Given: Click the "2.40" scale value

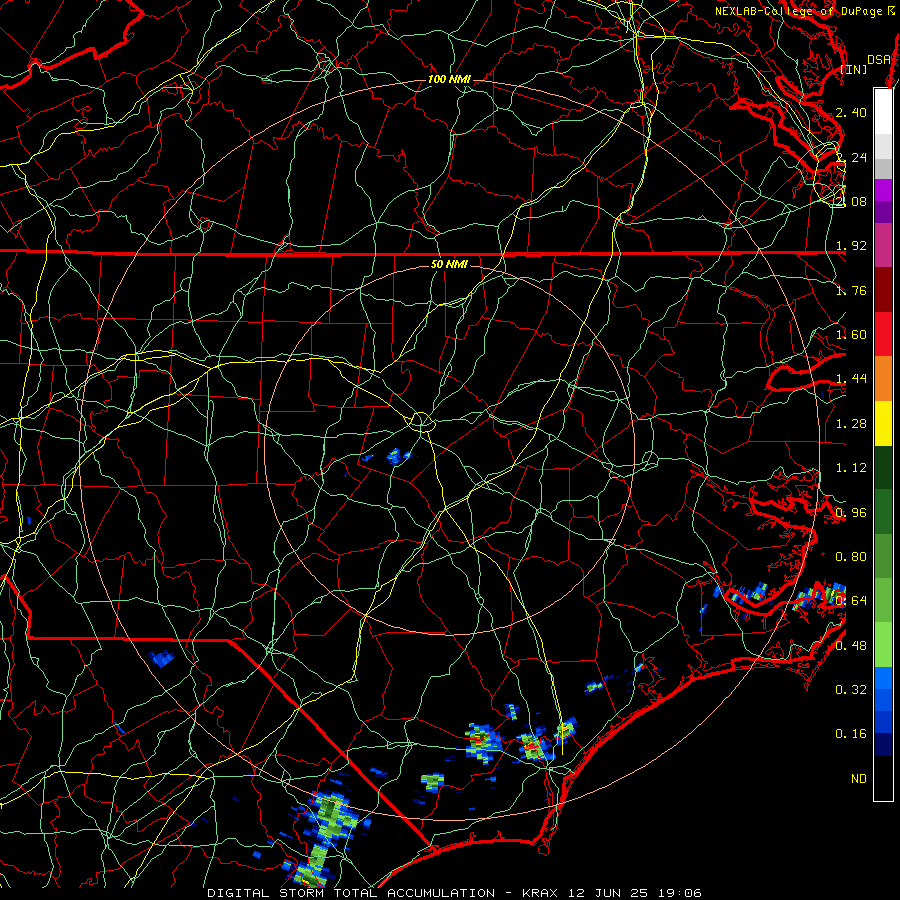Looking at the screenshot, I should click(851, 112).
